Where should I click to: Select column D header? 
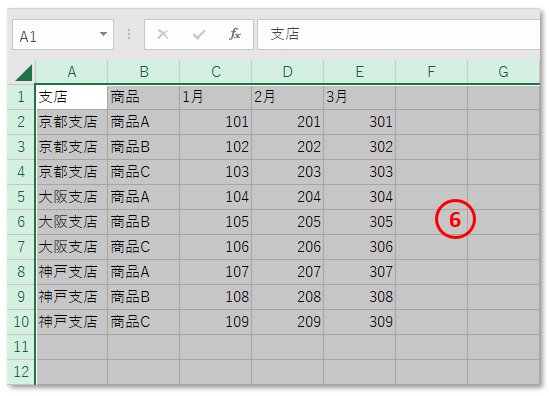[x=288, y=72]
